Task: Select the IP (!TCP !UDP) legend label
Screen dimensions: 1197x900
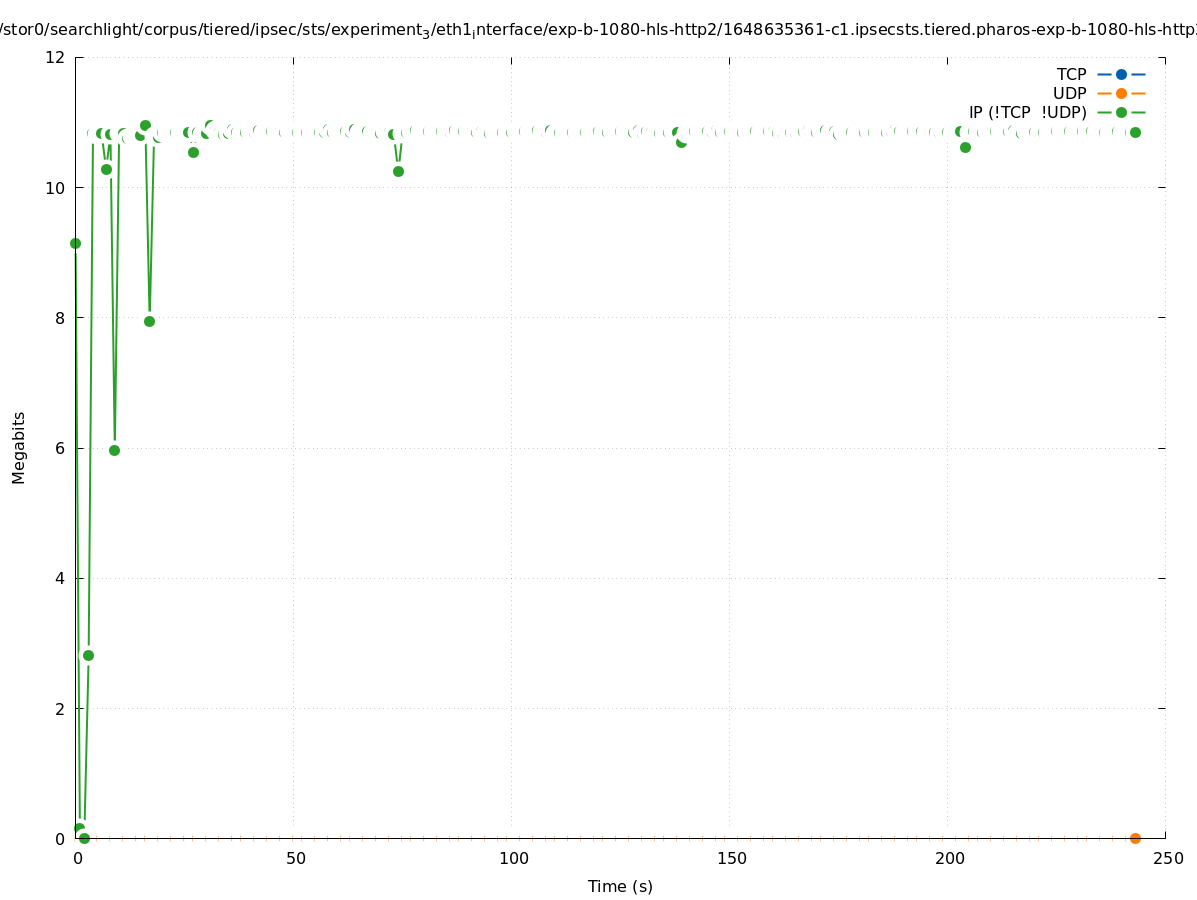Action: coord(1027,113)
